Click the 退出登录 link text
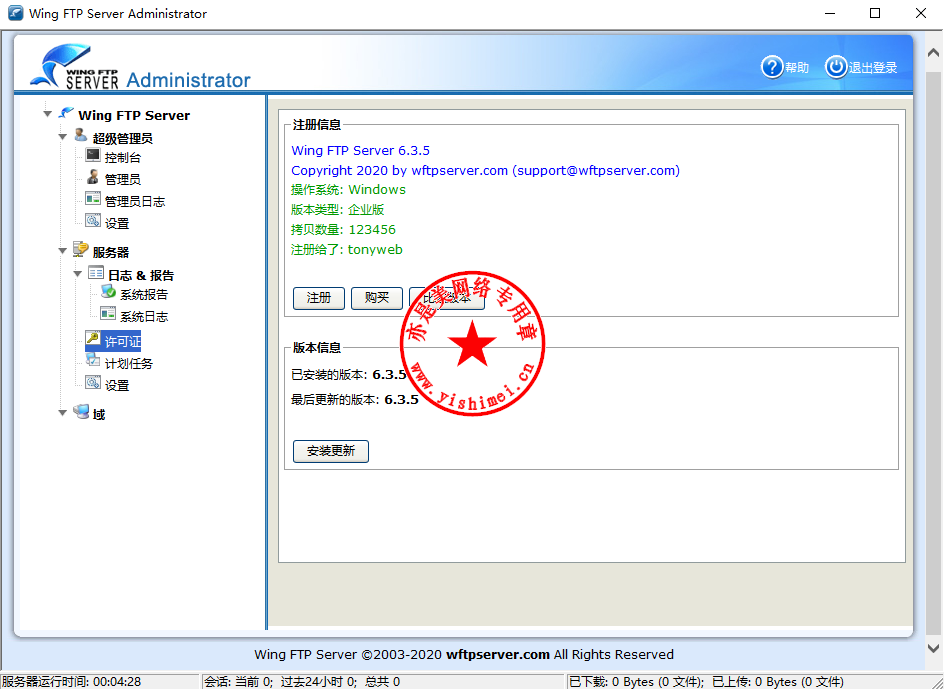The width and height of the screenshot is (944, 689). [872, 67]
